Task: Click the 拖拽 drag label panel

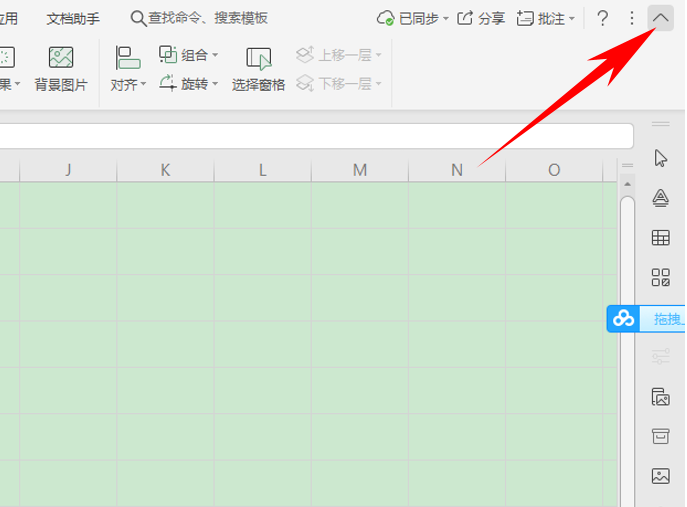Action: coord(663,319)
